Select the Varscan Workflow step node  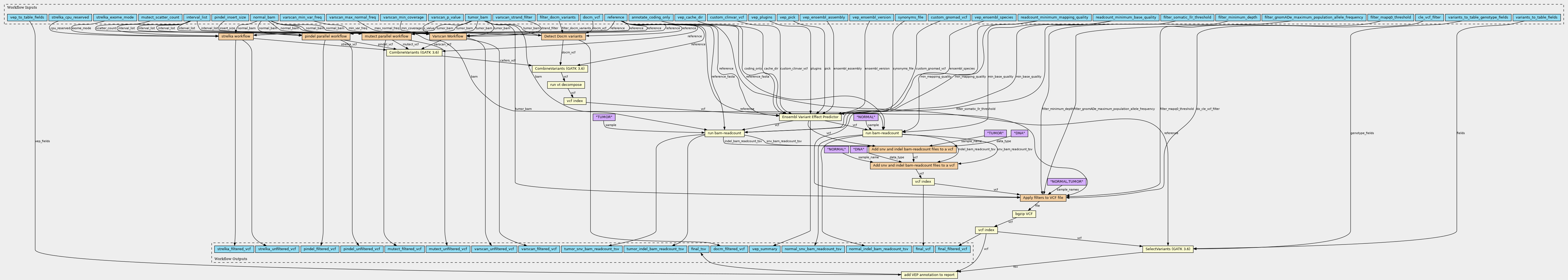click(448, 37)
